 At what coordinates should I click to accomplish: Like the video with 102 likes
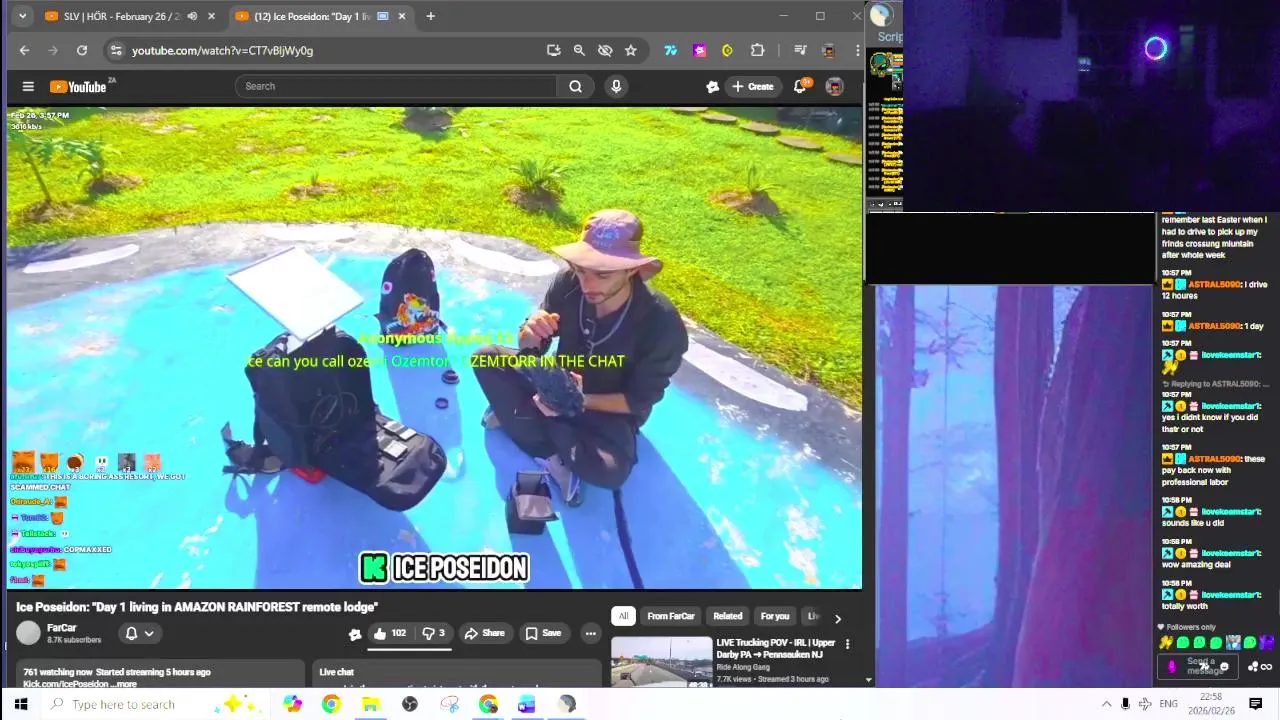tap(389, 633)
